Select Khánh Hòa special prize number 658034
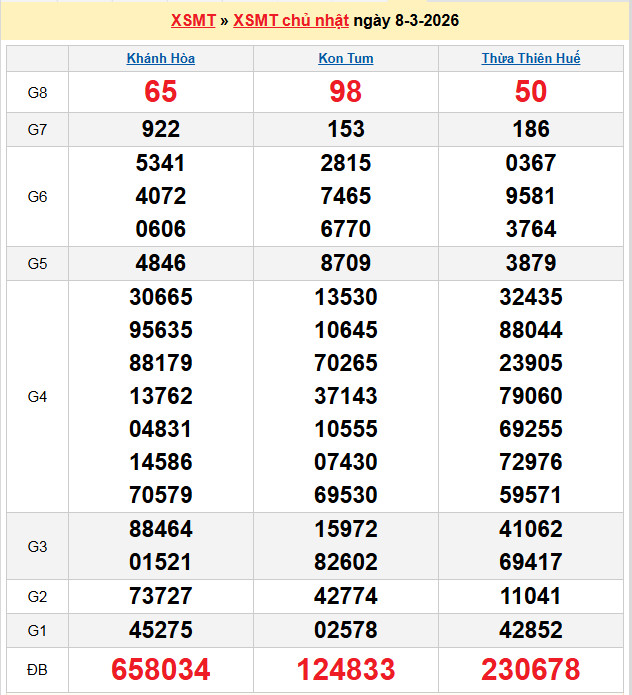The image size is (632, 695). pyautogui.click(x=160, y=669)
